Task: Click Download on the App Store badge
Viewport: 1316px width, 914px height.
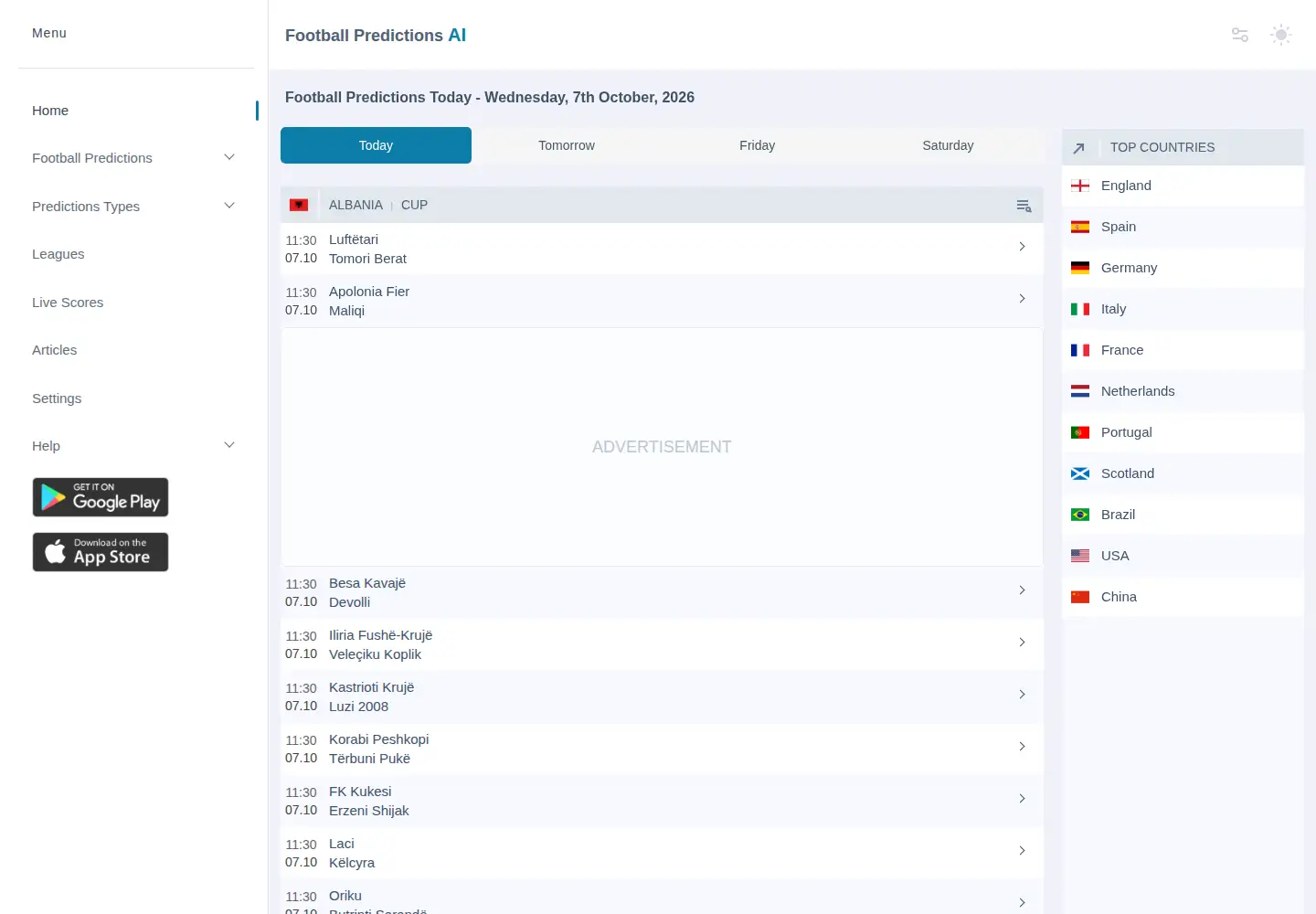Action: tap(101, 552)
